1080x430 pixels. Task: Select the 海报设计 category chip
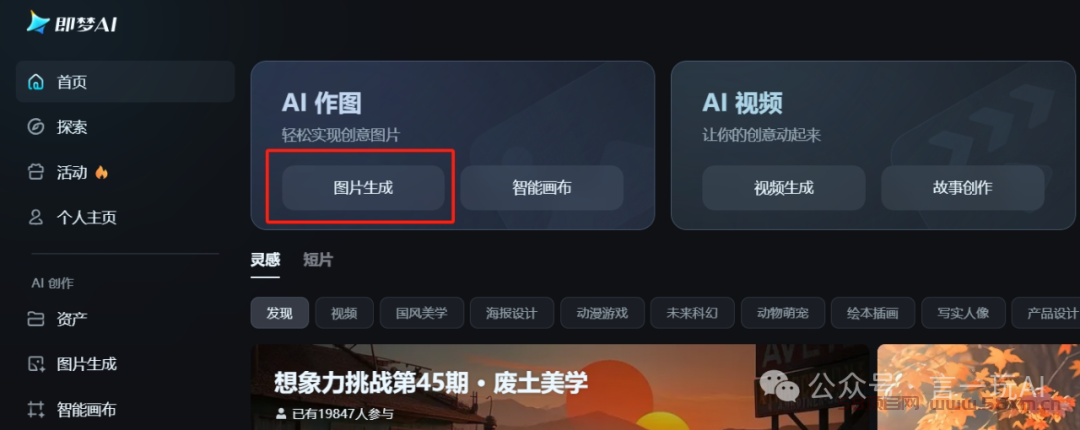pyautogui.click(x=512, y=313)
